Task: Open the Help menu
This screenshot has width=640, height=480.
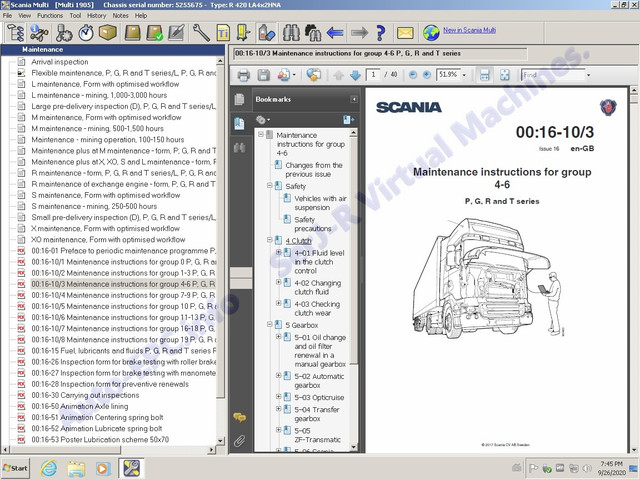Action: (141, 16)
